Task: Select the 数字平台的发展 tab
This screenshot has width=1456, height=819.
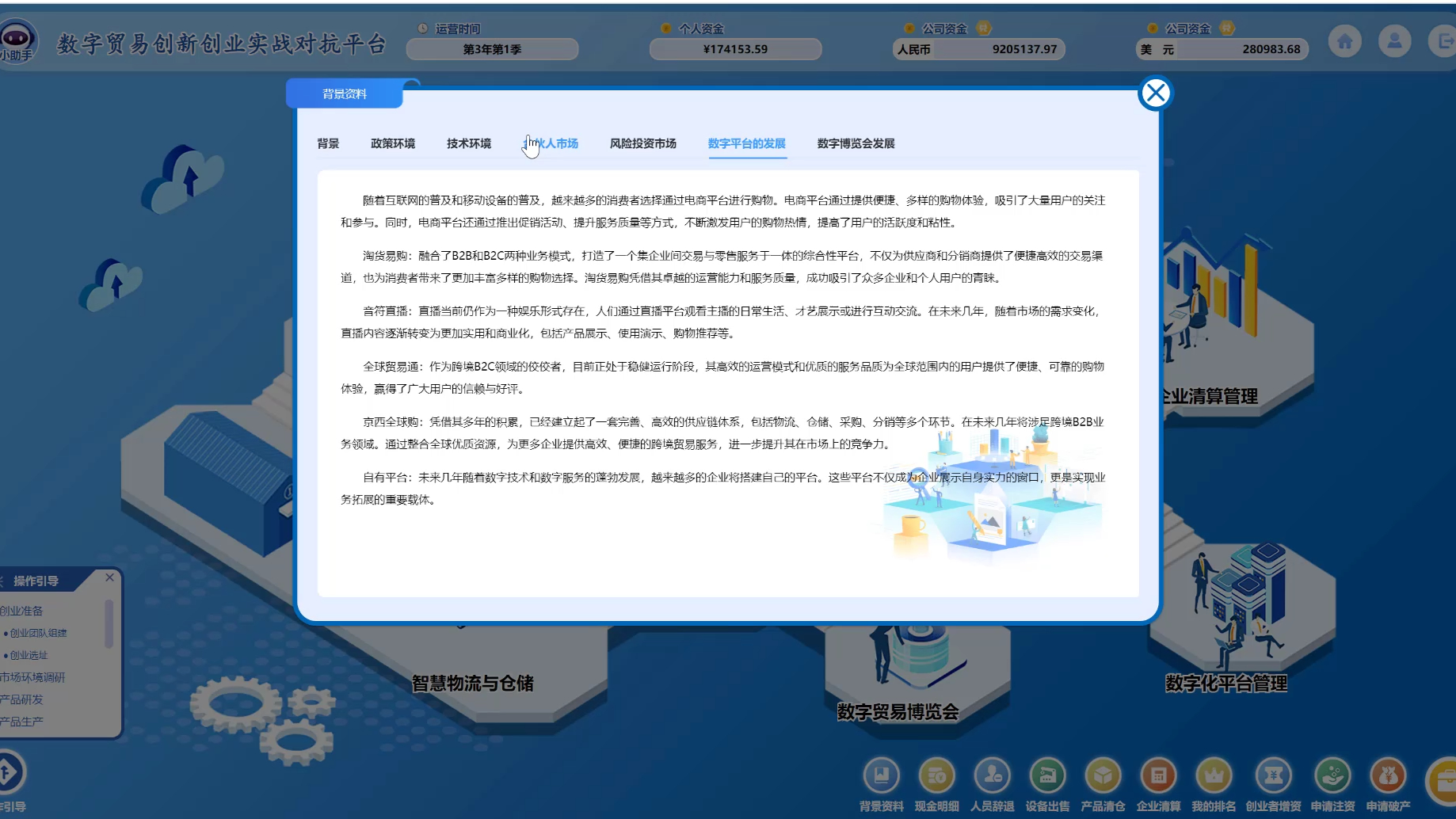Action: [747, 143]
